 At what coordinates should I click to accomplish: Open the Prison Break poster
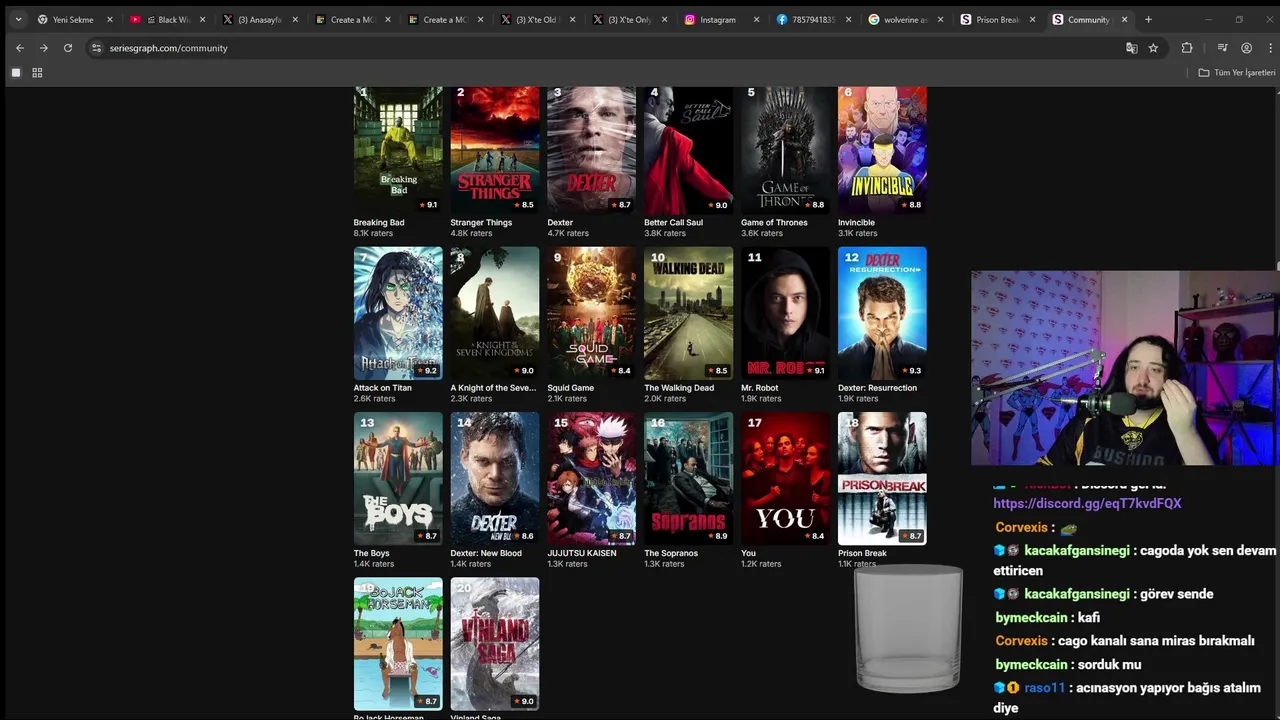(x=883, y=478)
